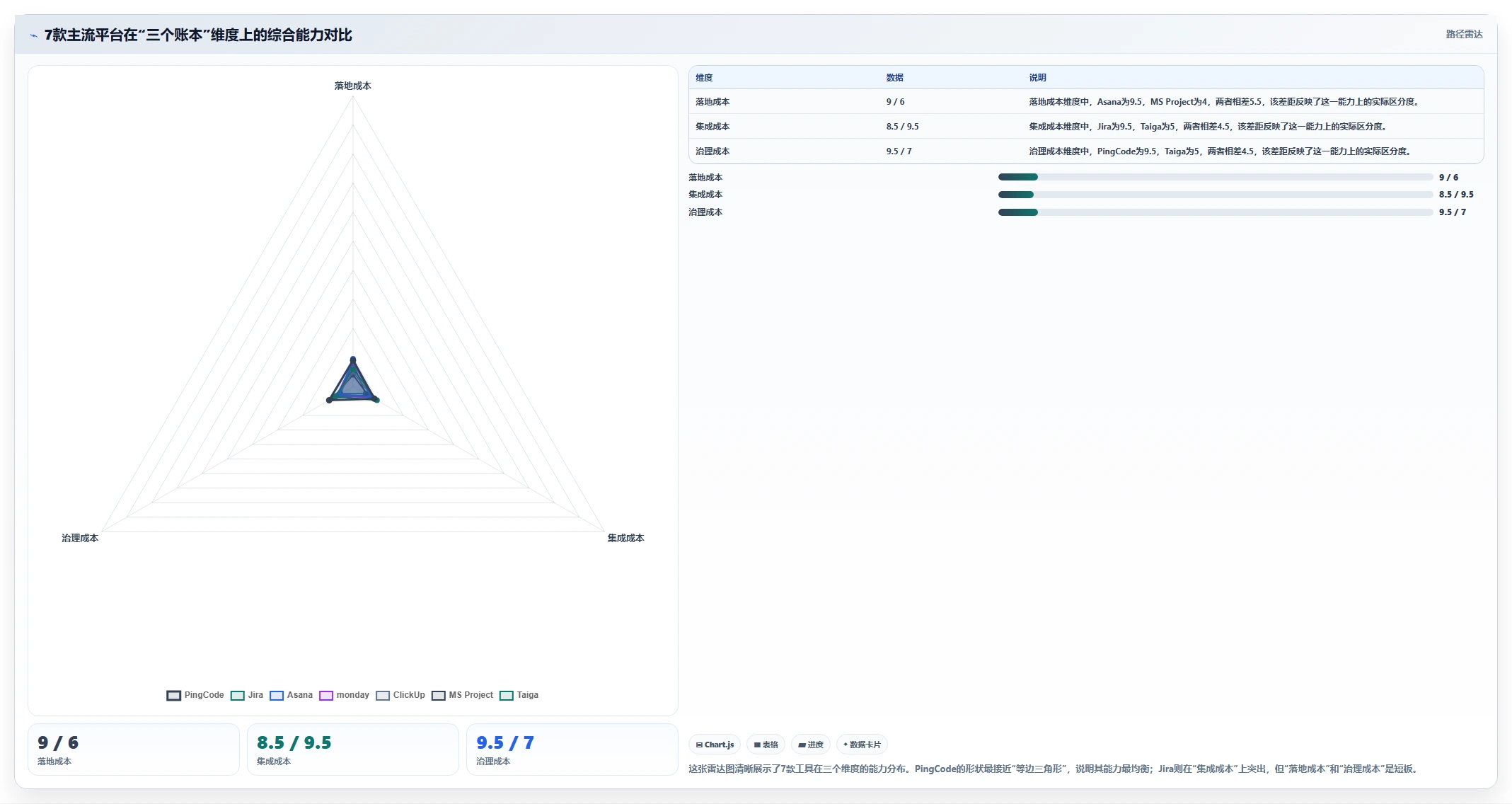Open the 9.5 / 7 治理成本 data card

pos(572,750)
